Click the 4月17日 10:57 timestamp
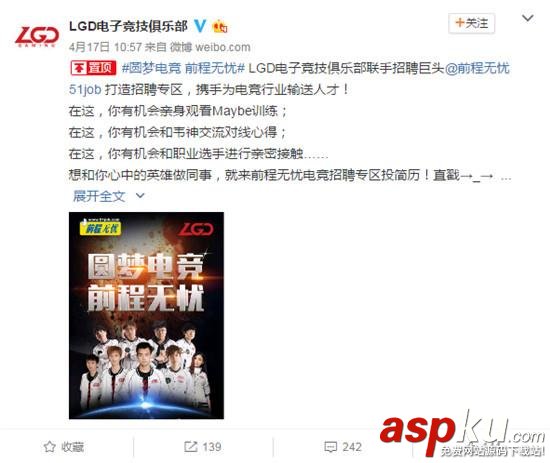The height and width of the screenshot is (463, 550). 105,47
